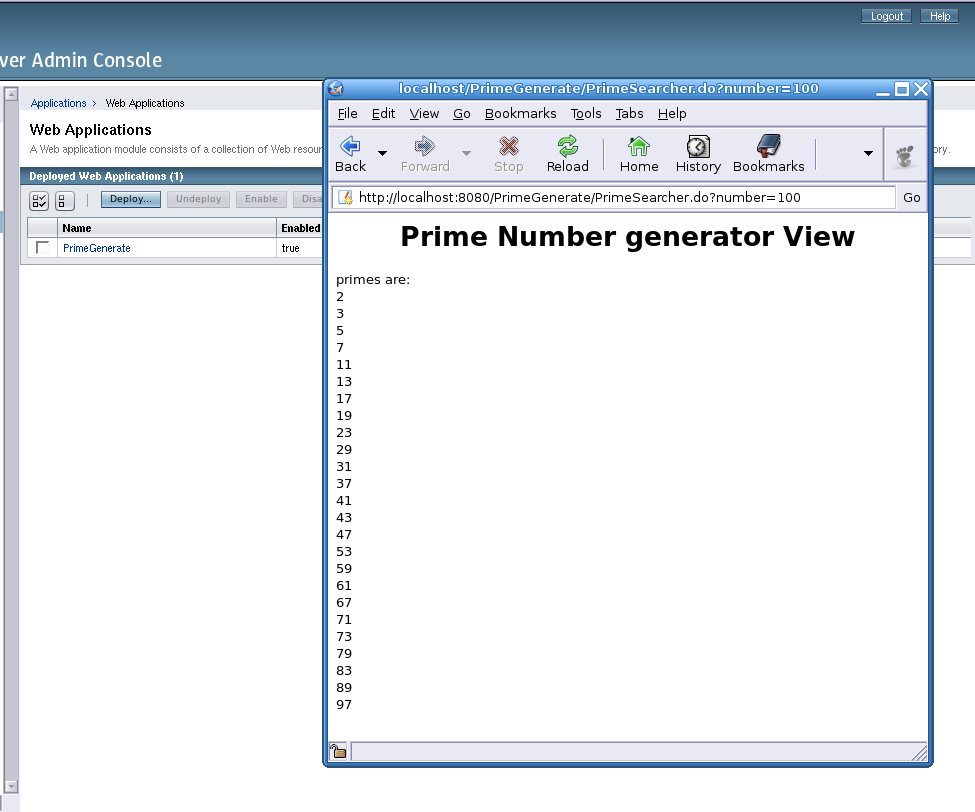Tick the PrimeGenerate row checkbox
The image size is (975, 812).
(x=43, y=247)
